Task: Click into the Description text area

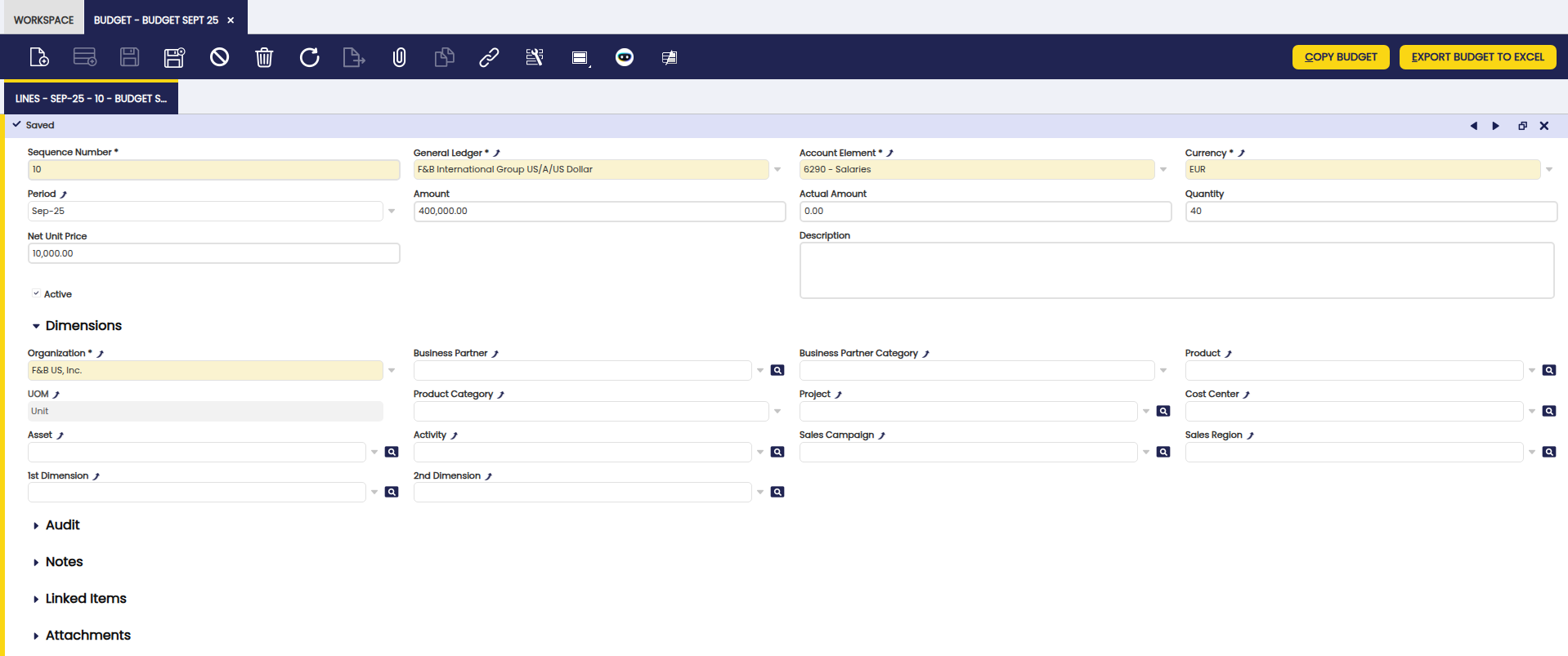Action: (x=1176, y=270)
